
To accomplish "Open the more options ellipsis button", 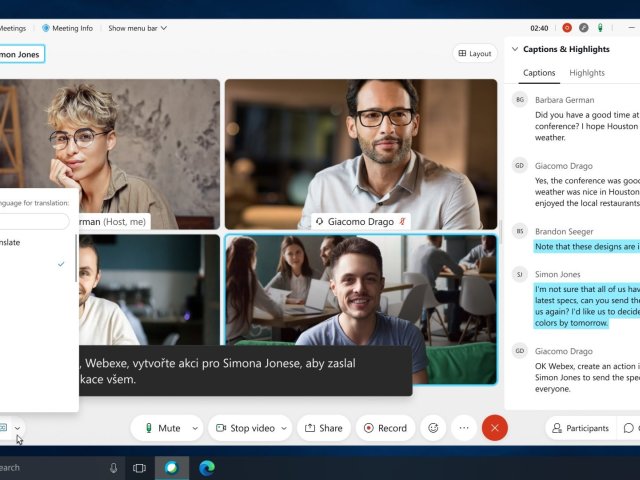I will tap(464, 428).
